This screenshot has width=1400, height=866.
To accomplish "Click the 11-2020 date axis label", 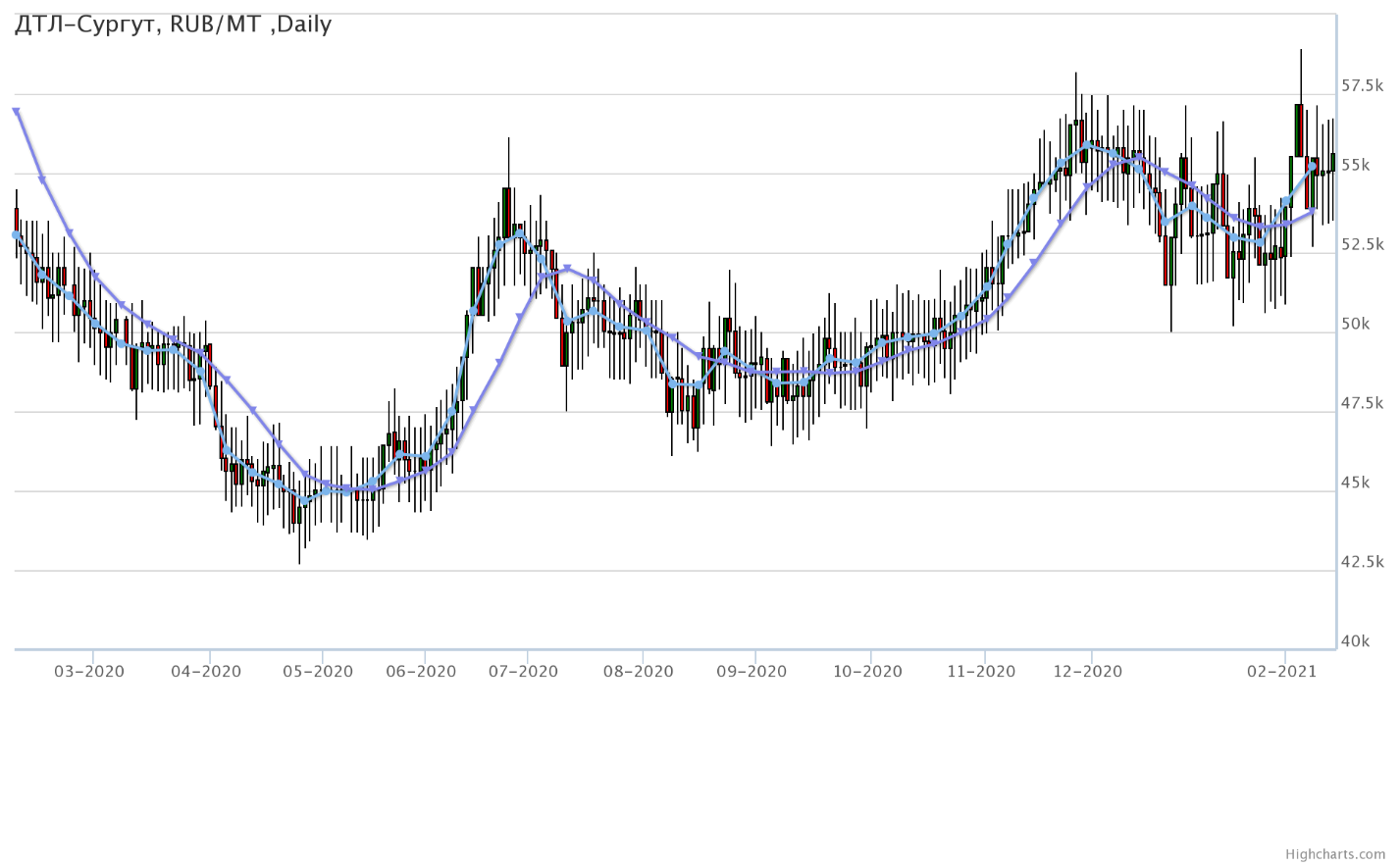I will (981, 672).
